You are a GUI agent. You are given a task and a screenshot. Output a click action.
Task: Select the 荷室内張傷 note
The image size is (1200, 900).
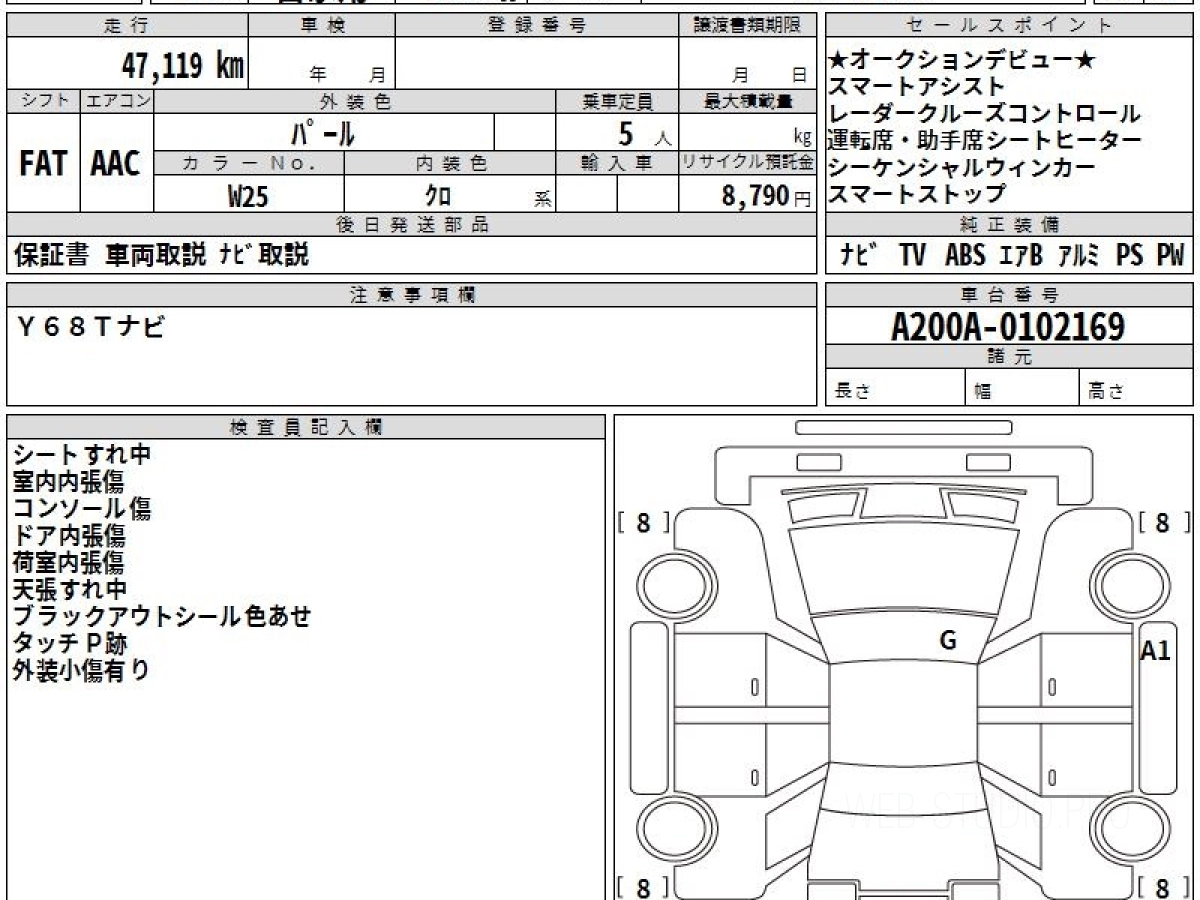pyautogui.click(x=69, y=563)
